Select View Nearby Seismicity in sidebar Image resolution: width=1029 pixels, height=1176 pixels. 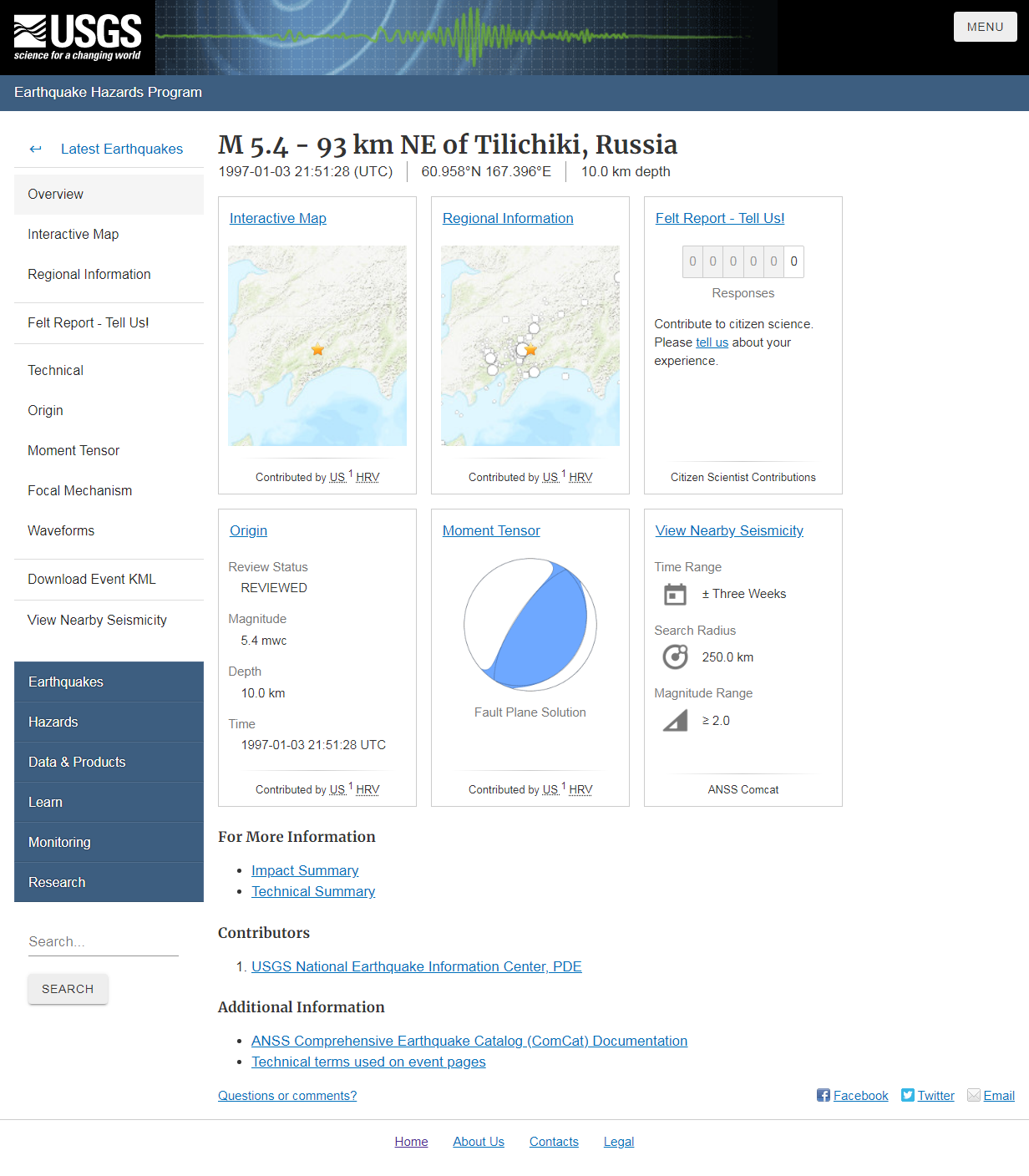click(x=109, y=620)
